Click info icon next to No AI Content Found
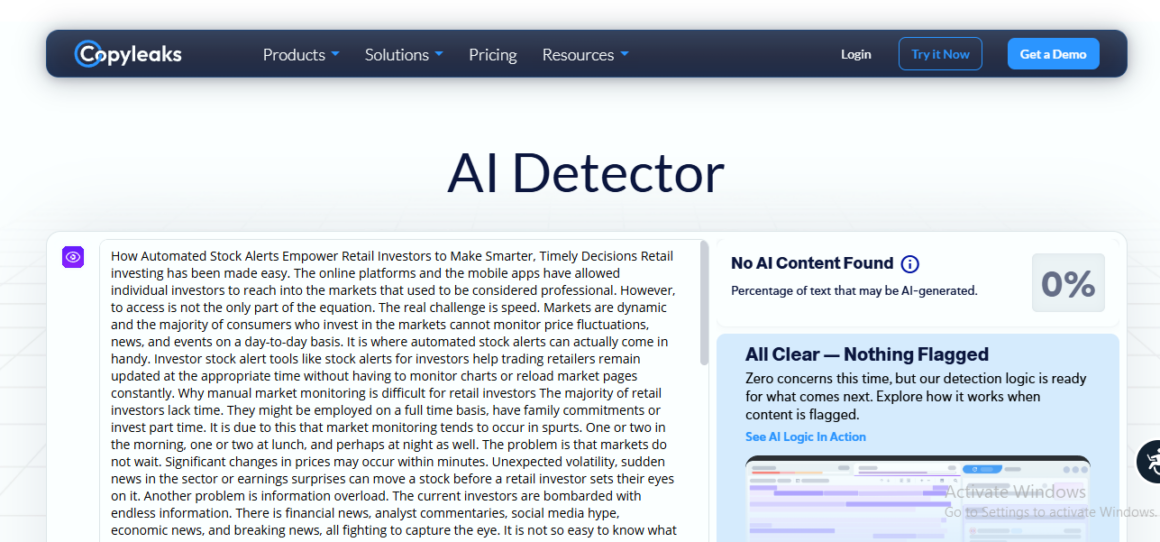Screen dimensions: 1160x542 909,264
